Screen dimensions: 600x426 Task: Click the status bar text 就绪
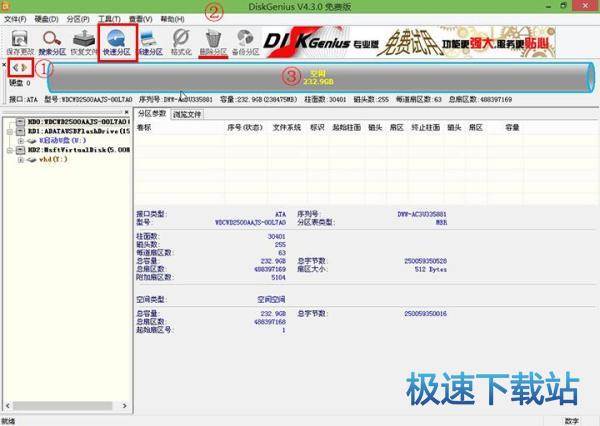pyautogui.click(x=9, y=421)
